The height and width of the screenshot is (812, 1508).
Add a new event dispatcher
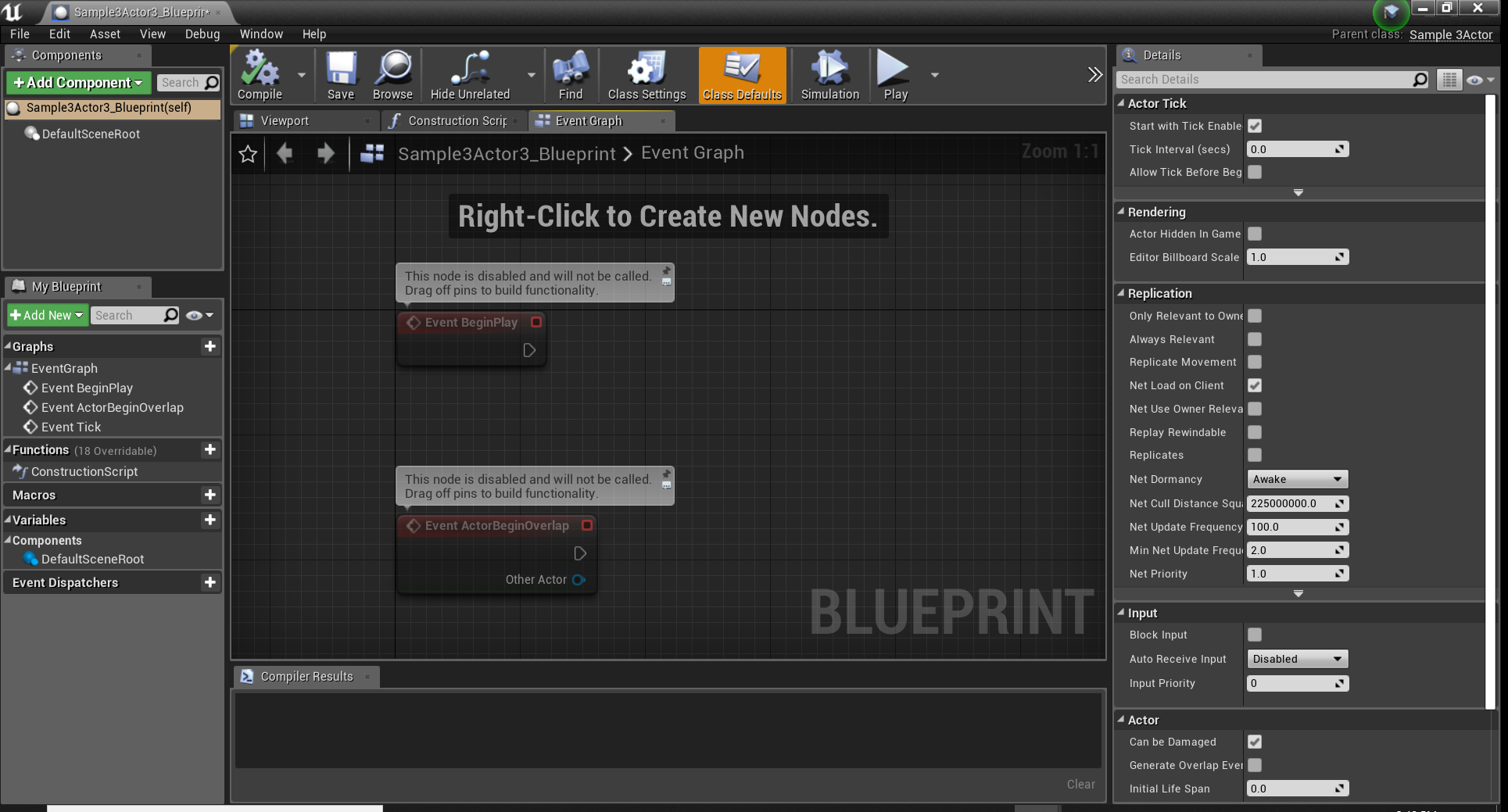click(210, 582)
